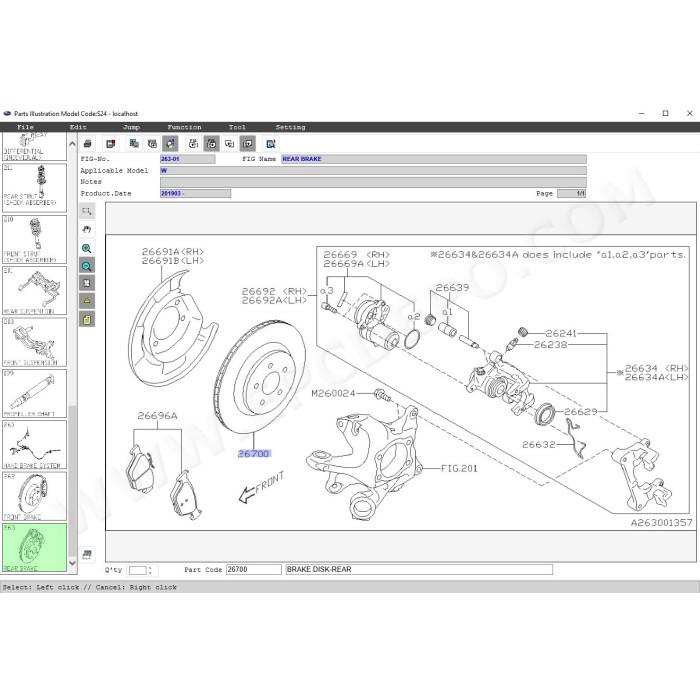This screenshot has height=700, width=700.
Task: Click the yellow triangle tool in side toolbar
Action: click(87, 301)
